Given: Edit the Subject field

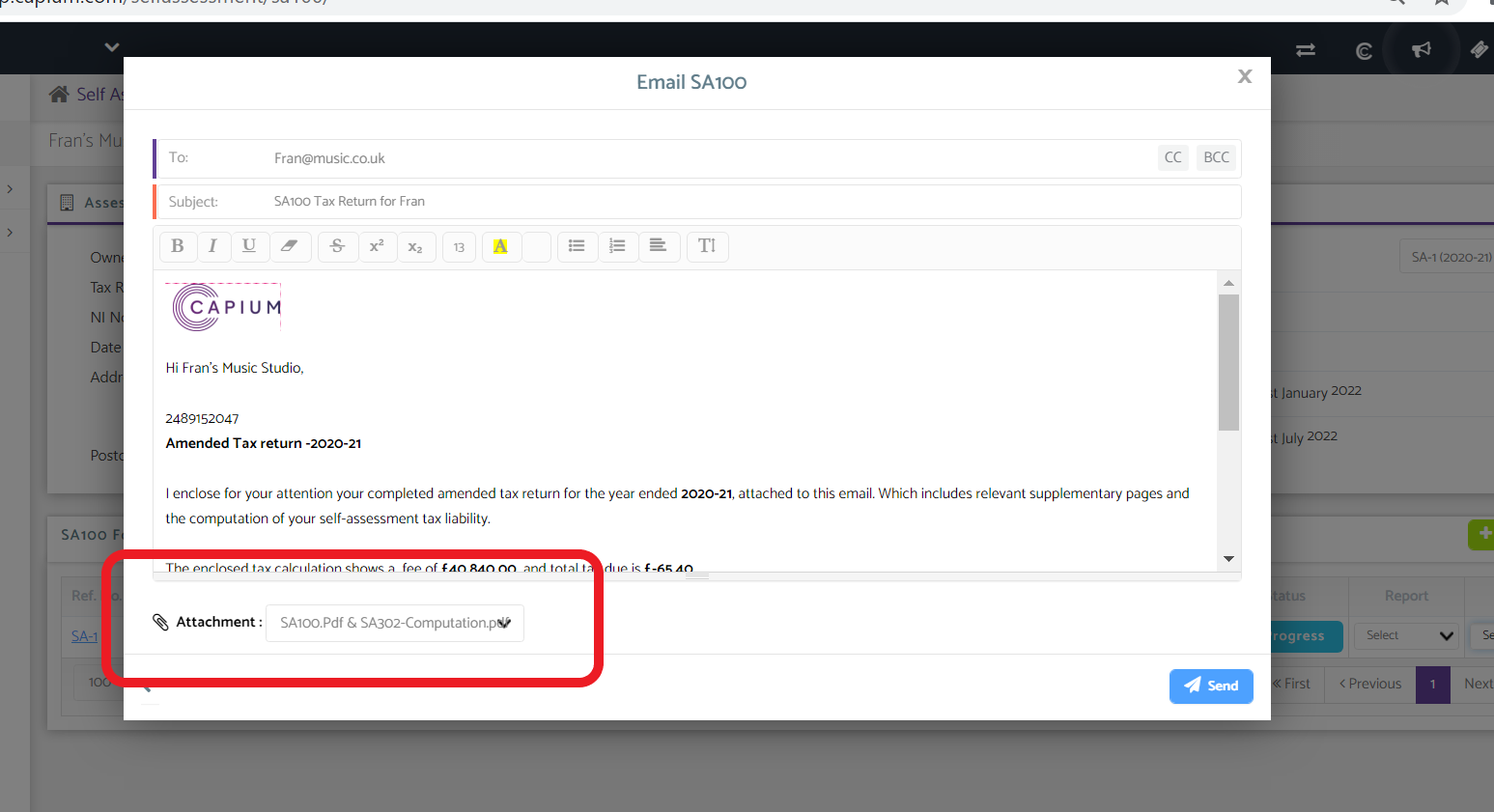Looking at the screenshot, I should click(x=695, y=202).
